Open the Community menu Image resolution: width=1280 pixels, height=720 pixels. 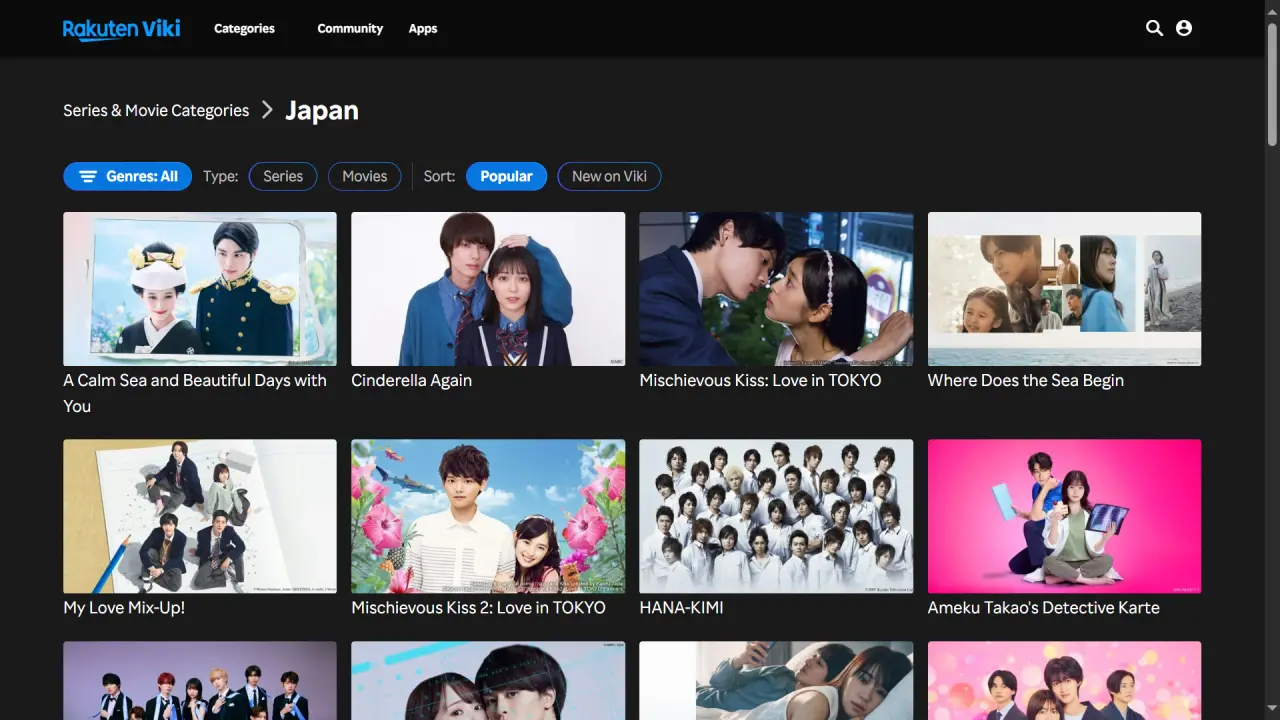pyautogui.click(x=350, y=29)
